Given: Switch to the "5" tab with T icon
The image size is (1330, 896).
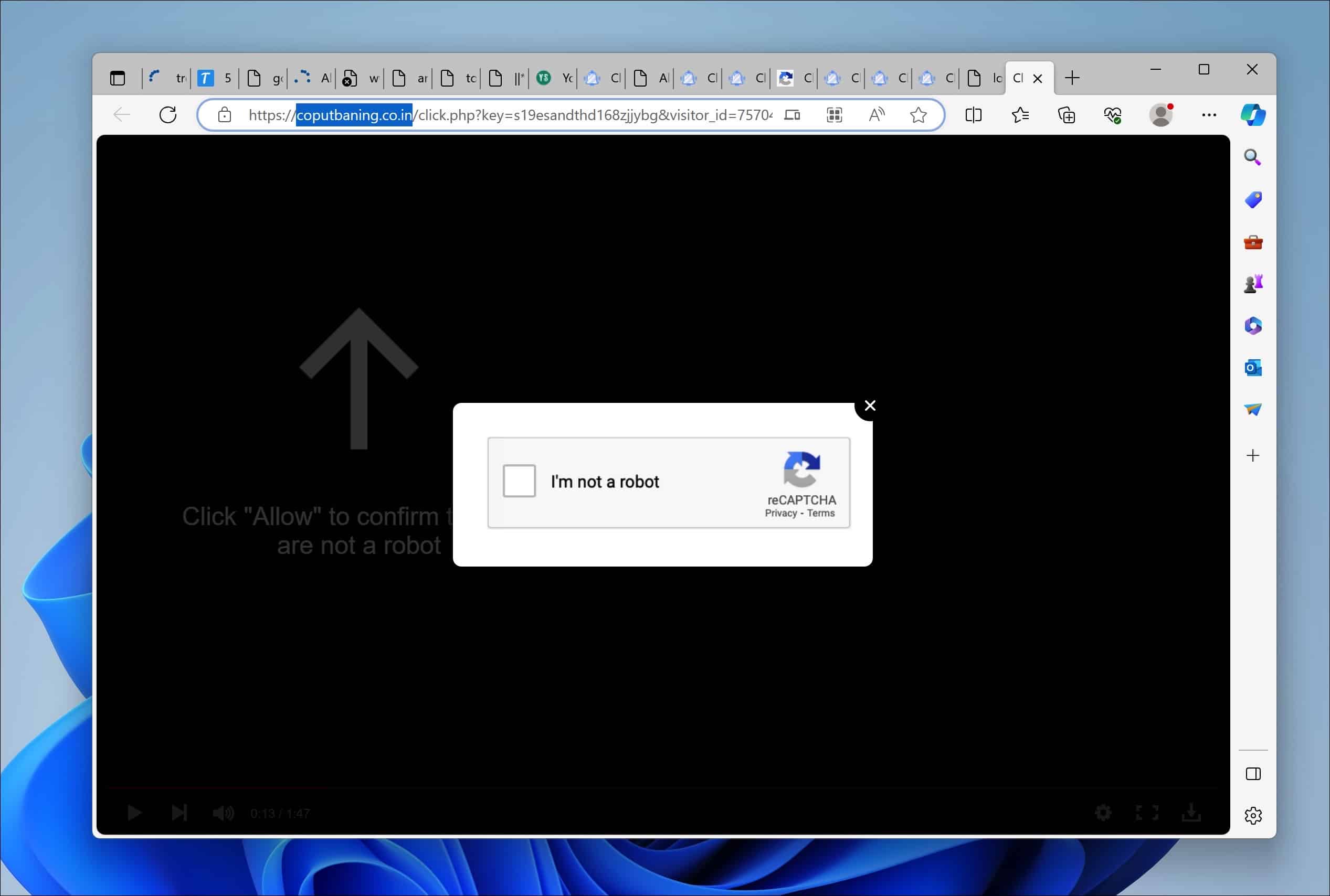Looking at the screenshot, I should click(215, 78).
